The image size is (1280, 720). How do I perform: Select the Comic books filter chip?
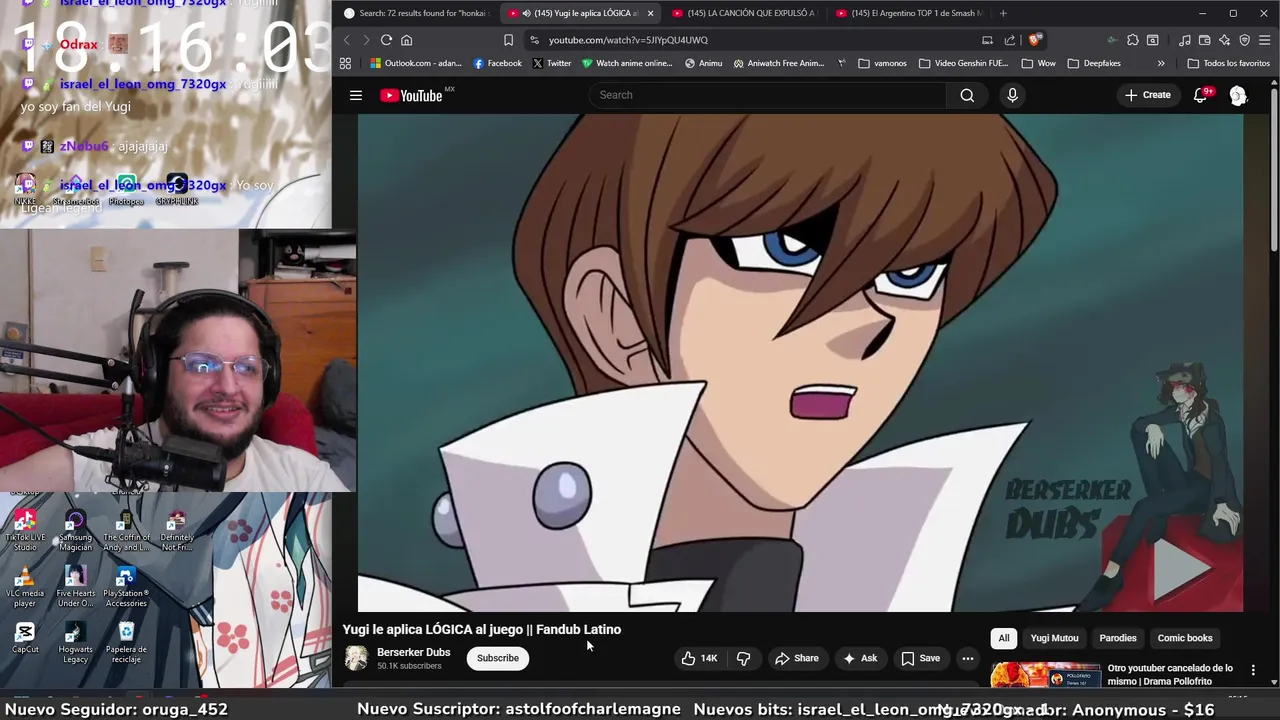[x=1185, y=638]
